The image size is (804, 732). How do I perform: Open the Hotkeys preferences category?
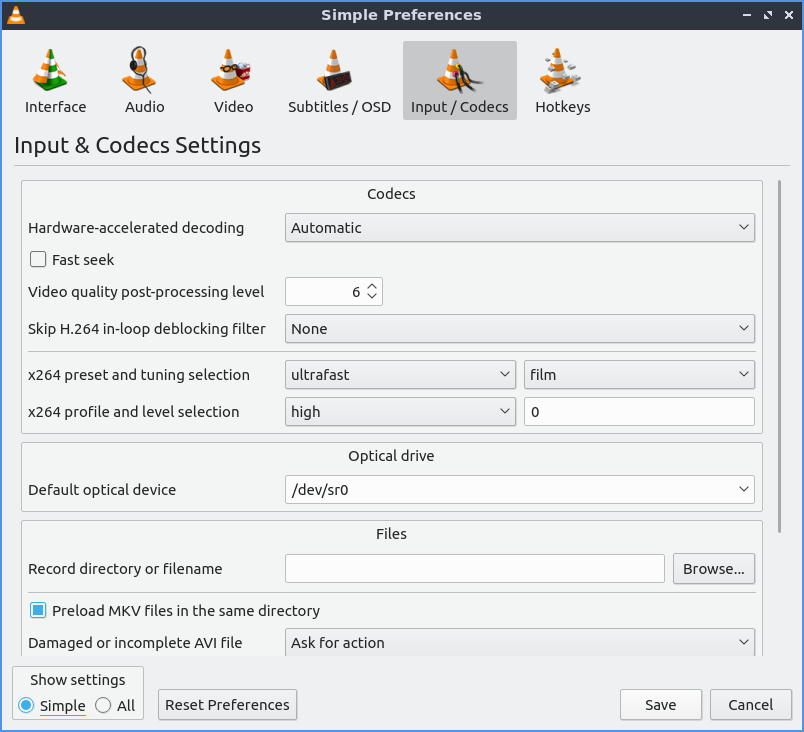[562, 81]
